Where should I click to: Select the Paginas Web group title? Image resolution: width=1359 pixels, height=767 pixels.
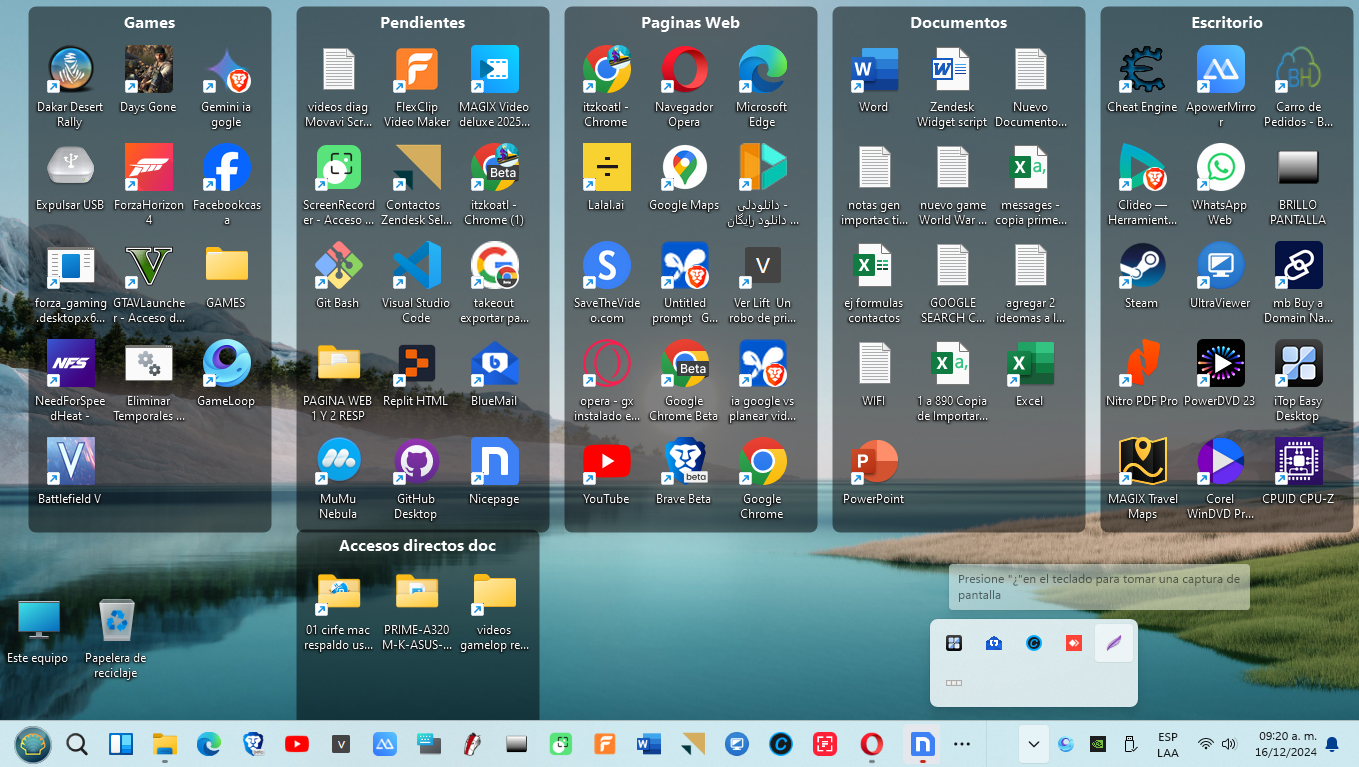tap(690, 23)
